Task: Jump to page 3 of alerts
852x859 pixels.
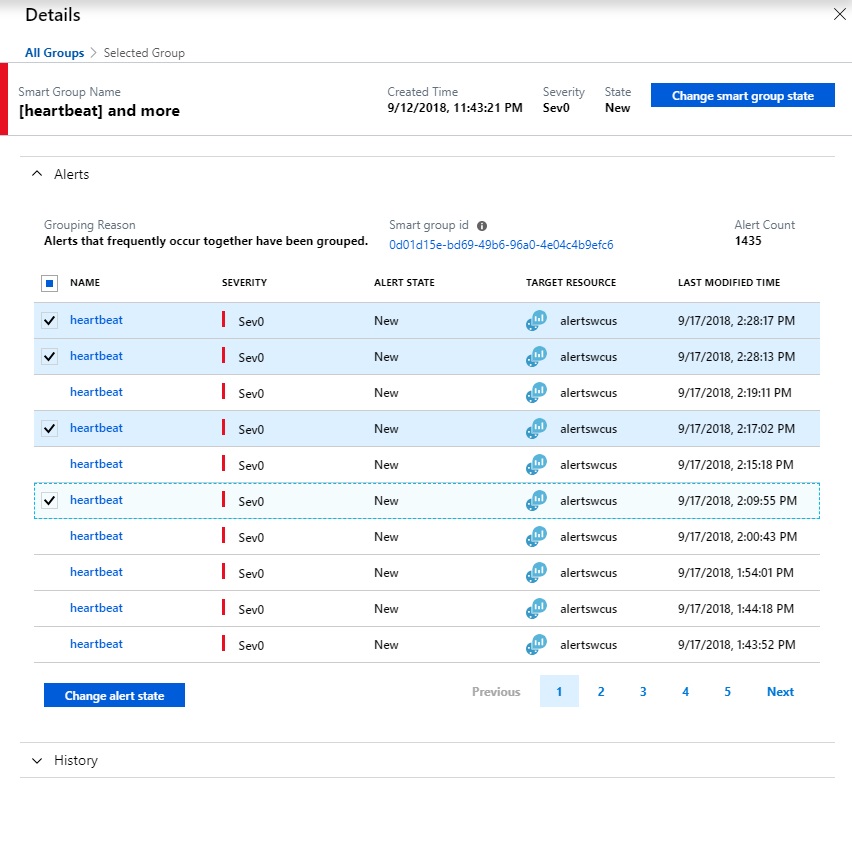Action: point(643,692)
